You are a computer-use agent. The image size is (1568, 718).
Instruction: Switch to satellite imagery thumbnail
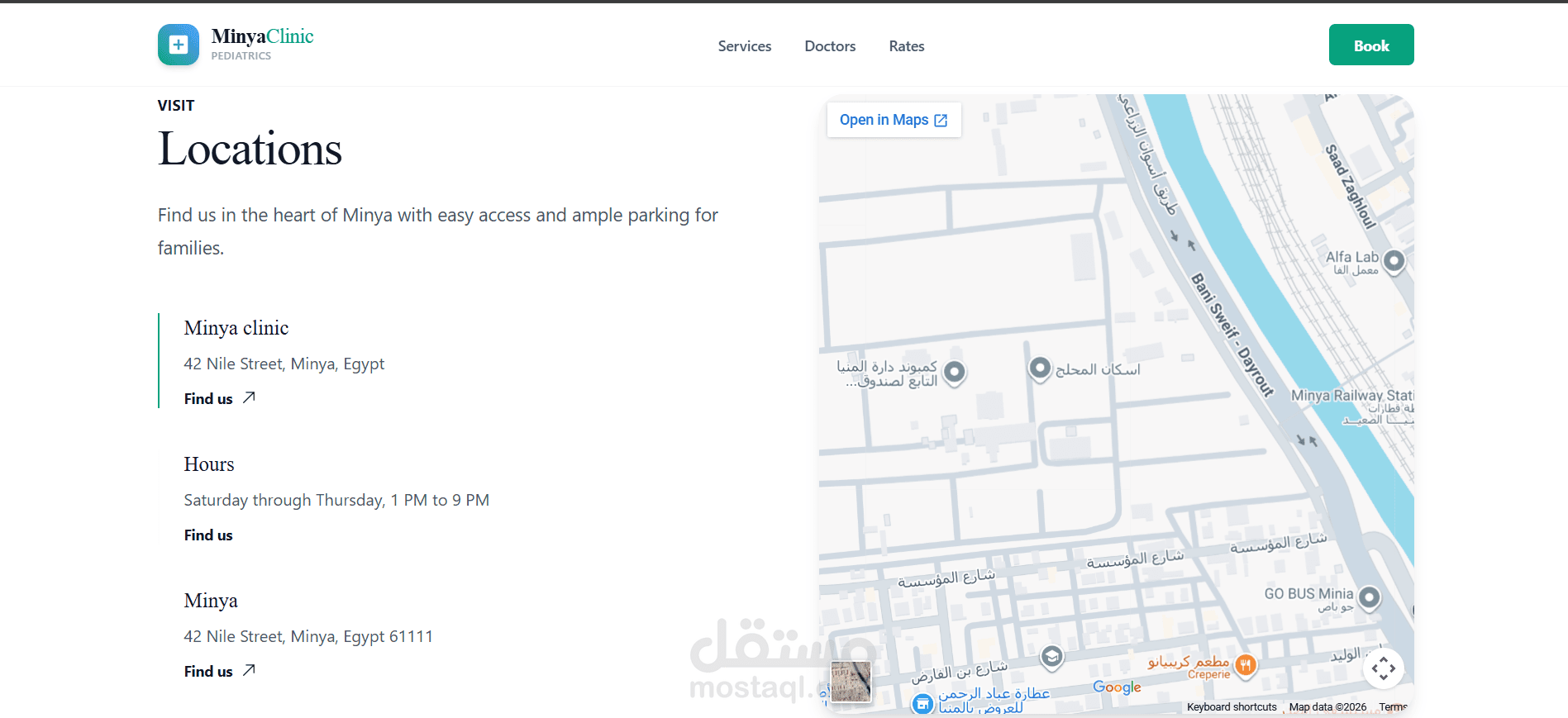[x=851, y=682]
